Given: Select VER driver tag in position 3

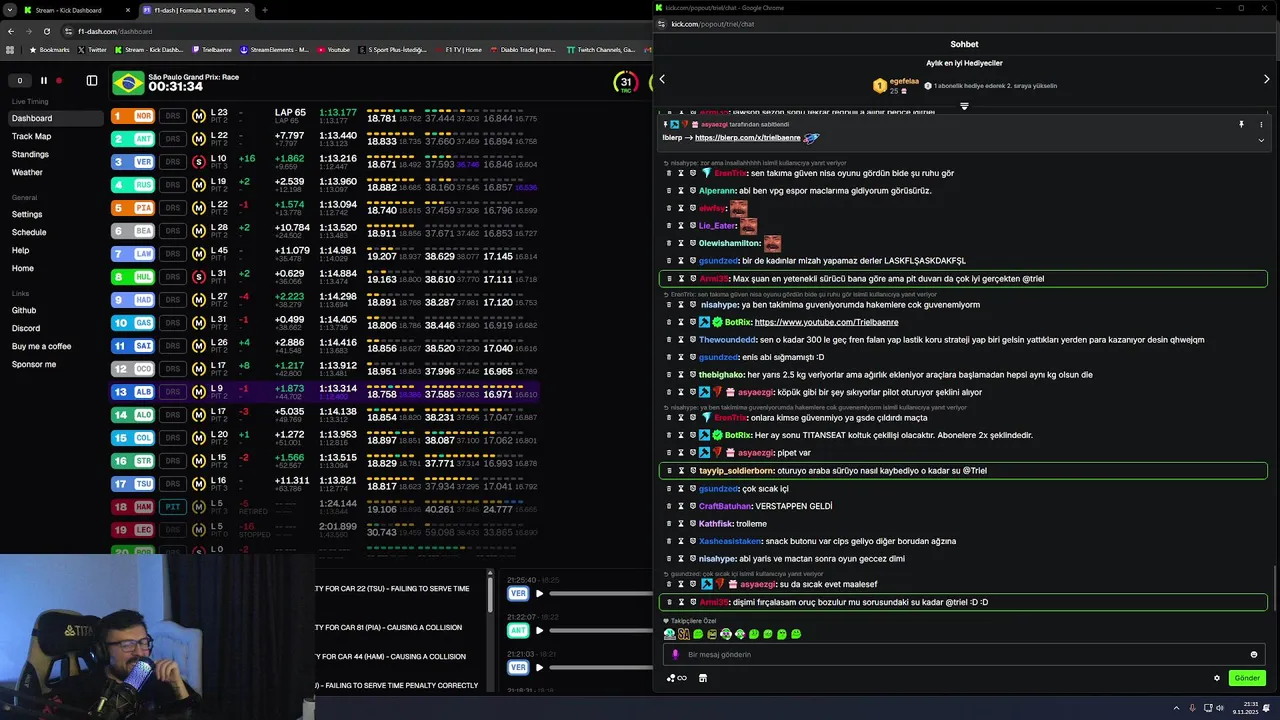Looking at the screenshot, I should 133,162.
